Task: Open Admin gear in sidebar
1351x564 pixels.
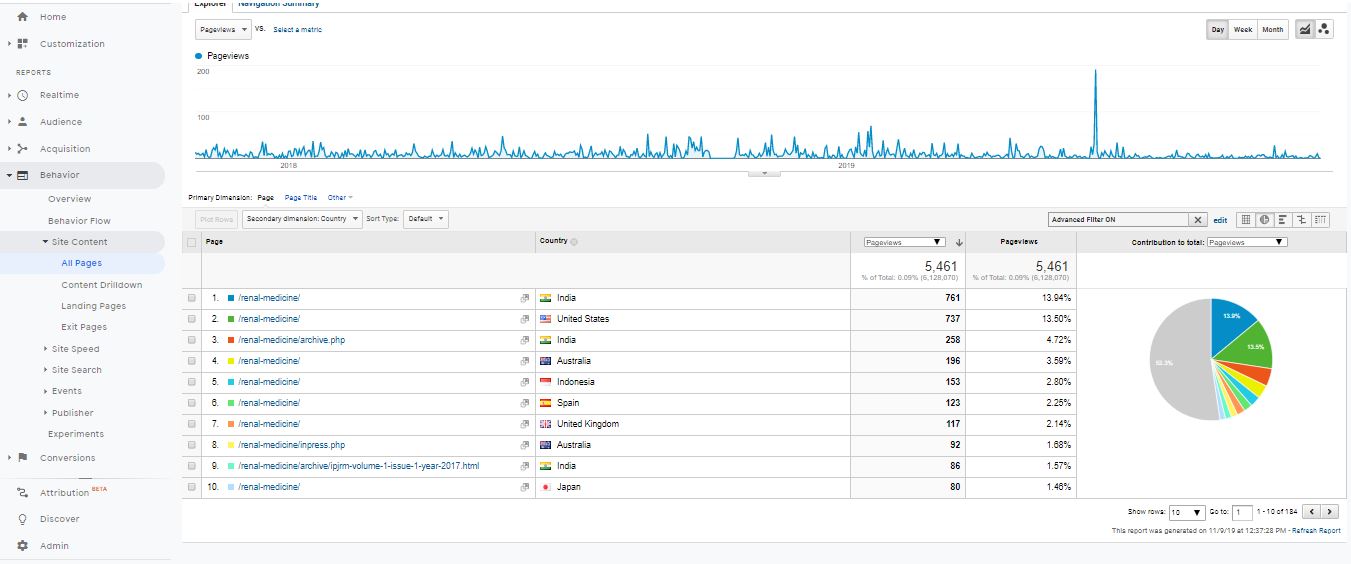Action: point(23,546)
